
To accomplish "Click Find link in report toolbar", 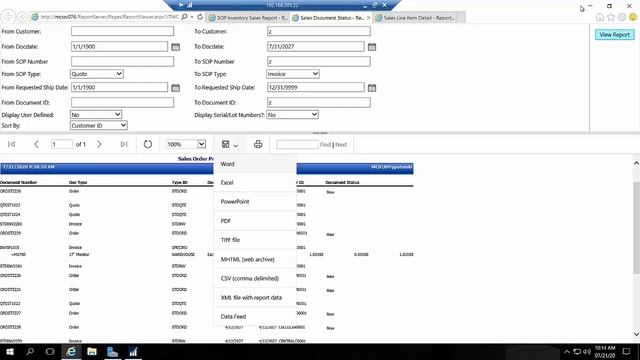I will click(x=325, y=144).
